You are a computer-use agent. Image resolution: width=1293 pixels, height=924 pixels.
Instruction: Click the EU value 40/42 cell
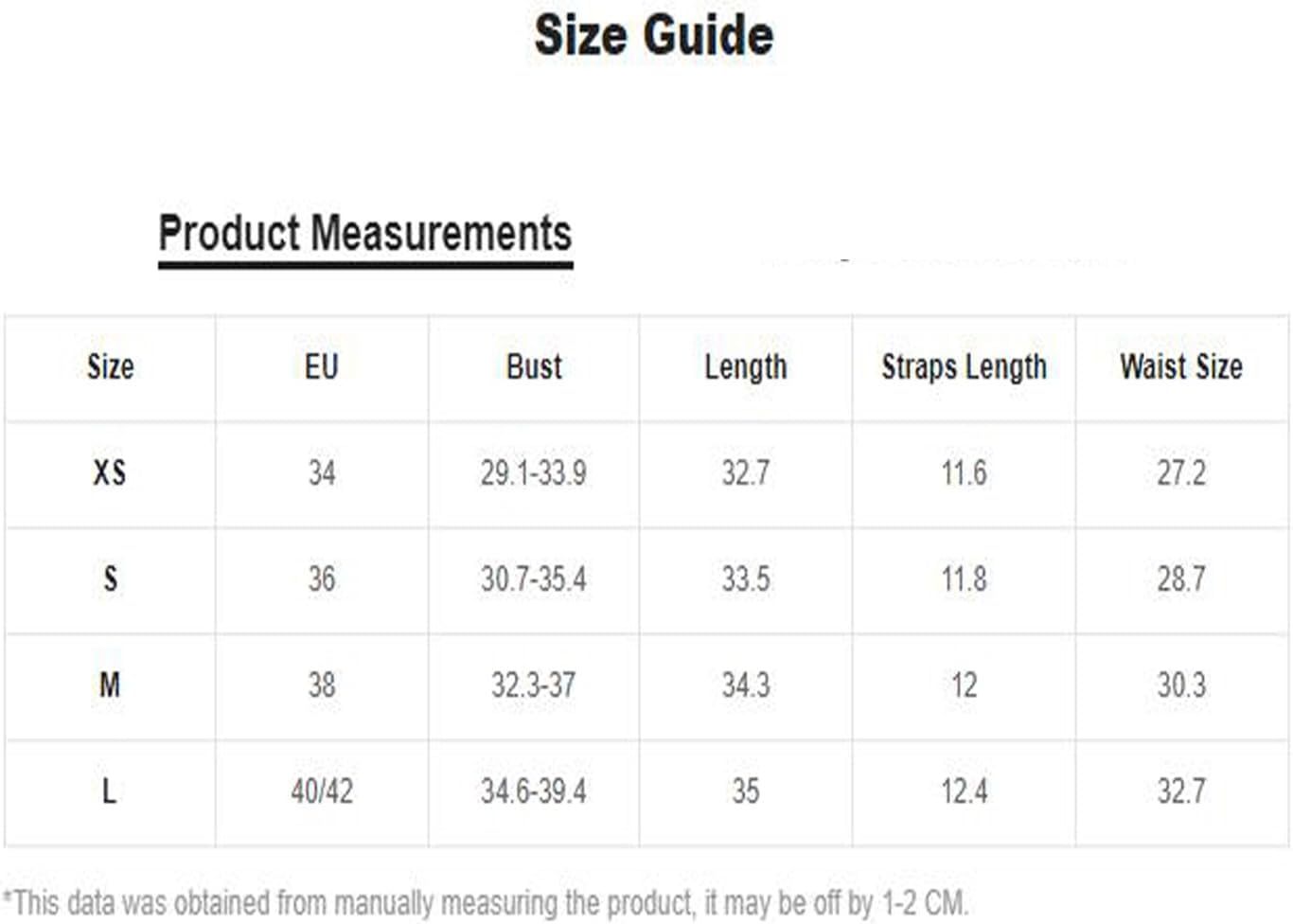point(321,791)
